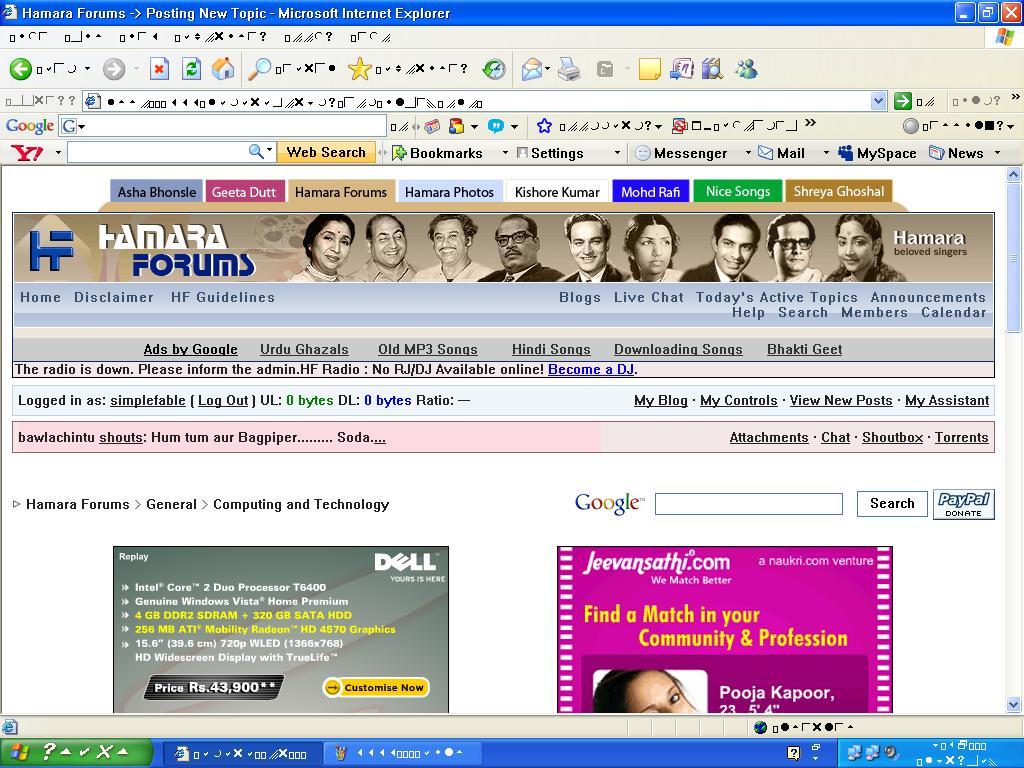Click the grey Forward arrow button
The width and height of the screenshot is (1024, 768).
[x=114, y=69]
